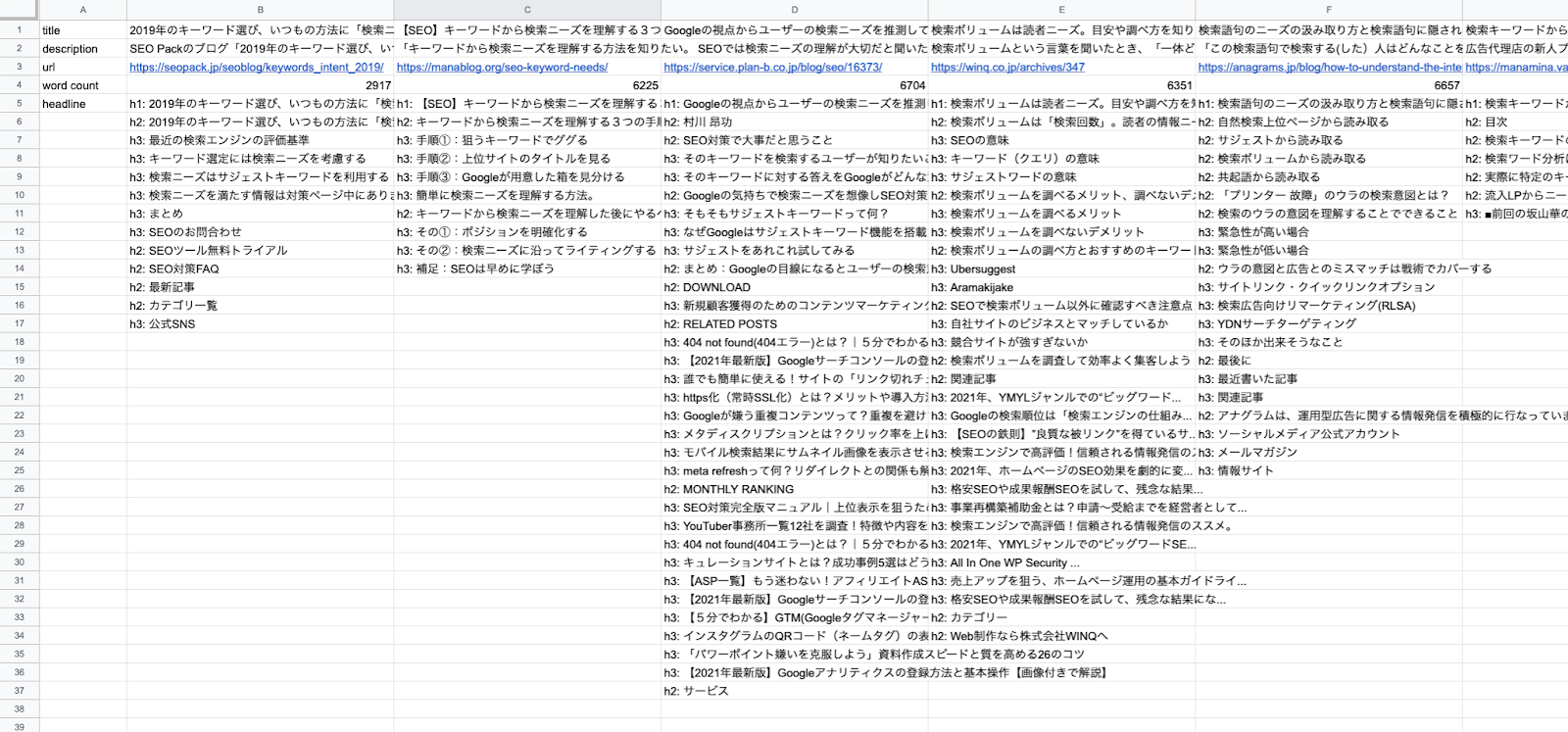Viewport: 1568px width, 732px height.
Task: Select the word count value 2917
Action: (x=261, y=85)
